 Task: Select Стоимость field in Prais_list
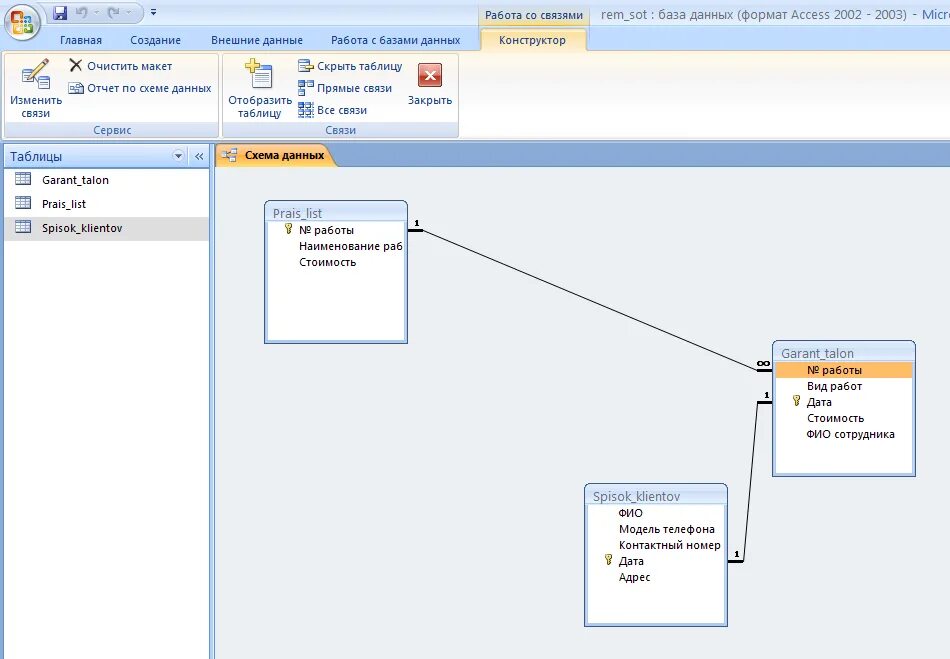point(336,262)
